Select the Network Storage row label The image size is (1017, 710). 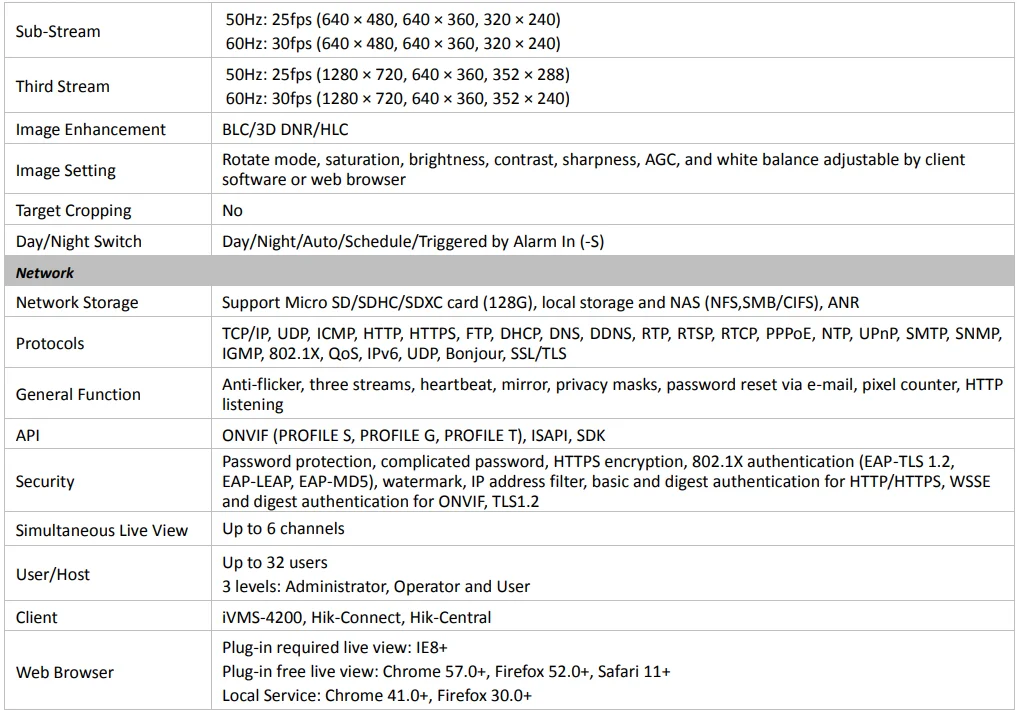(77, 302)
